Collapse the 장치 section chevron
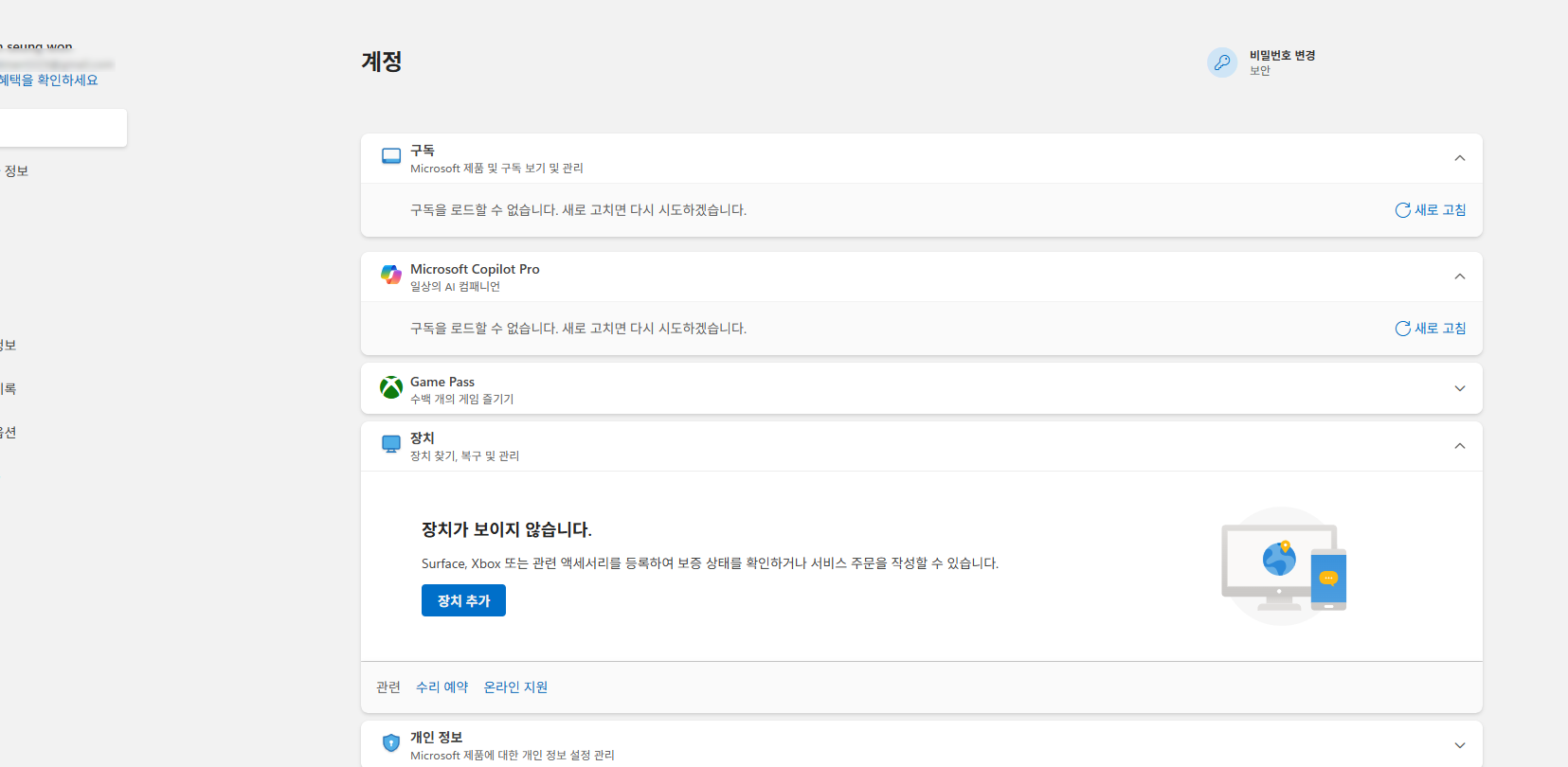 pyautogui.click(x=1460, y=446)
